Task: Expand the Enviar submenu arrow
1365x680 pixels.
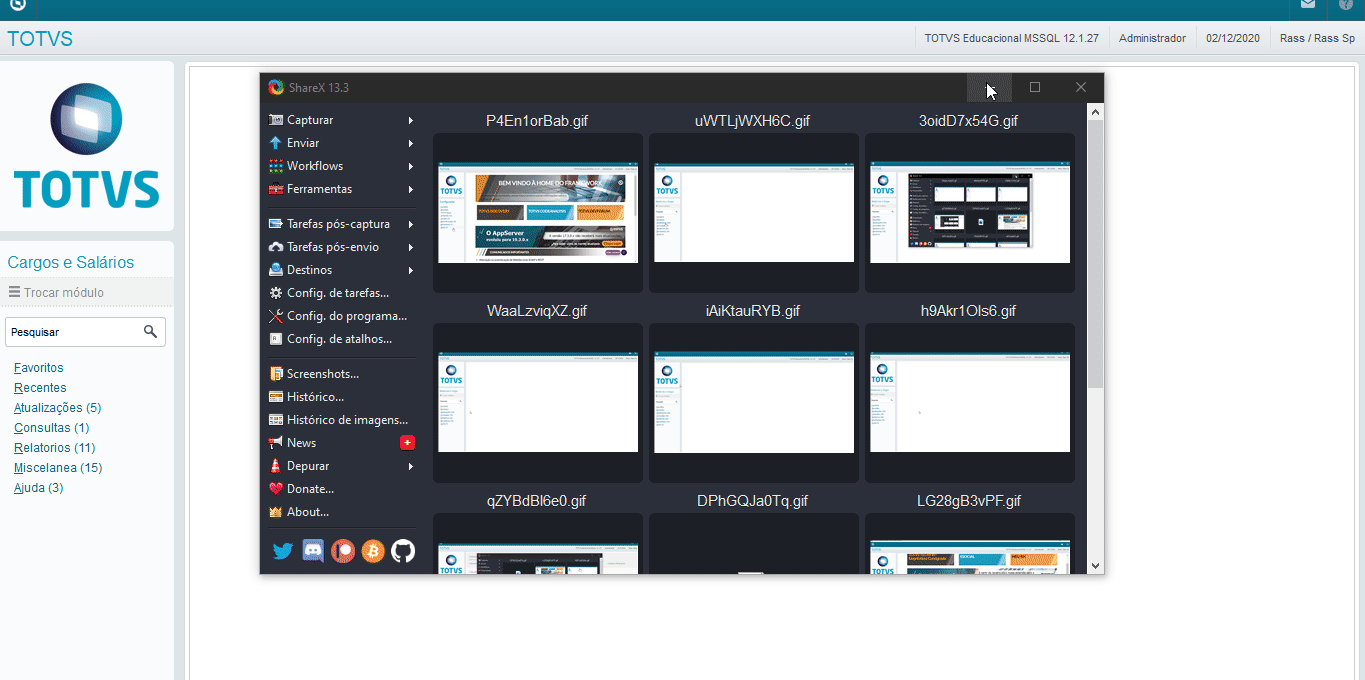Action: click(411, 143)
